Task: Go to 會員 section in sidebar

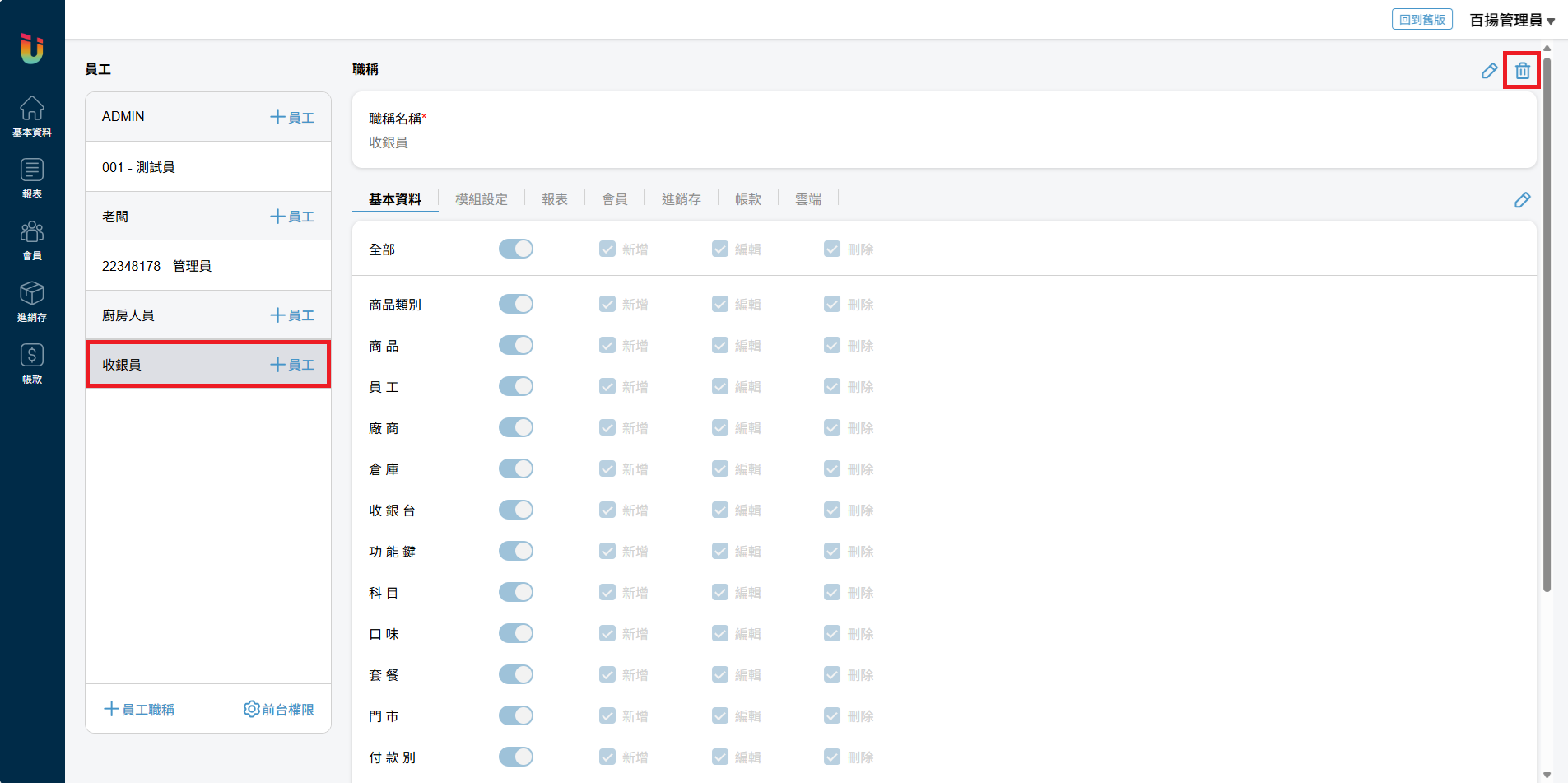Action: click(x=32, y=240)
